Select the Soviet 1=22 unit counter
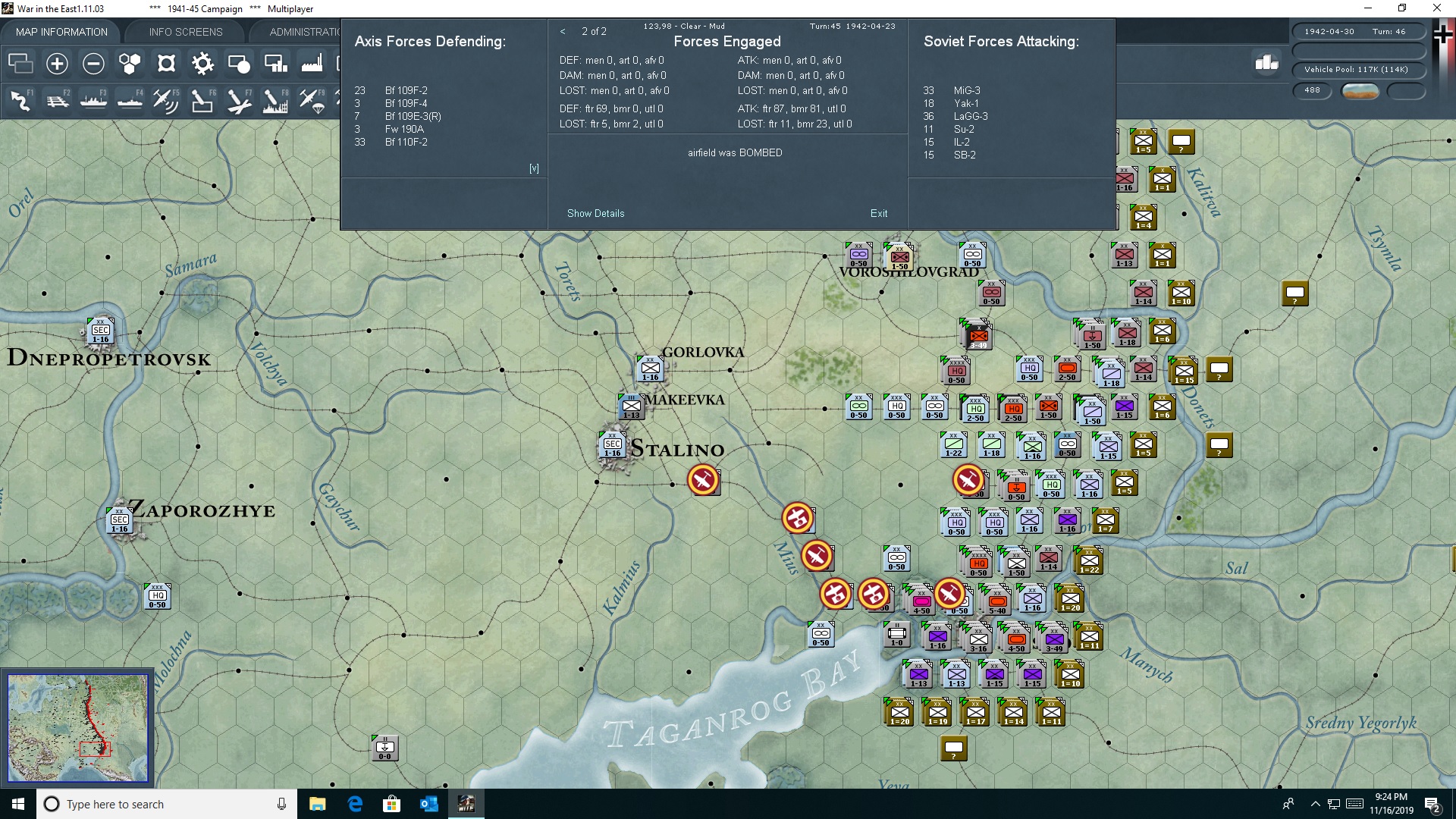1456x819 pixels. [1089, 561]
